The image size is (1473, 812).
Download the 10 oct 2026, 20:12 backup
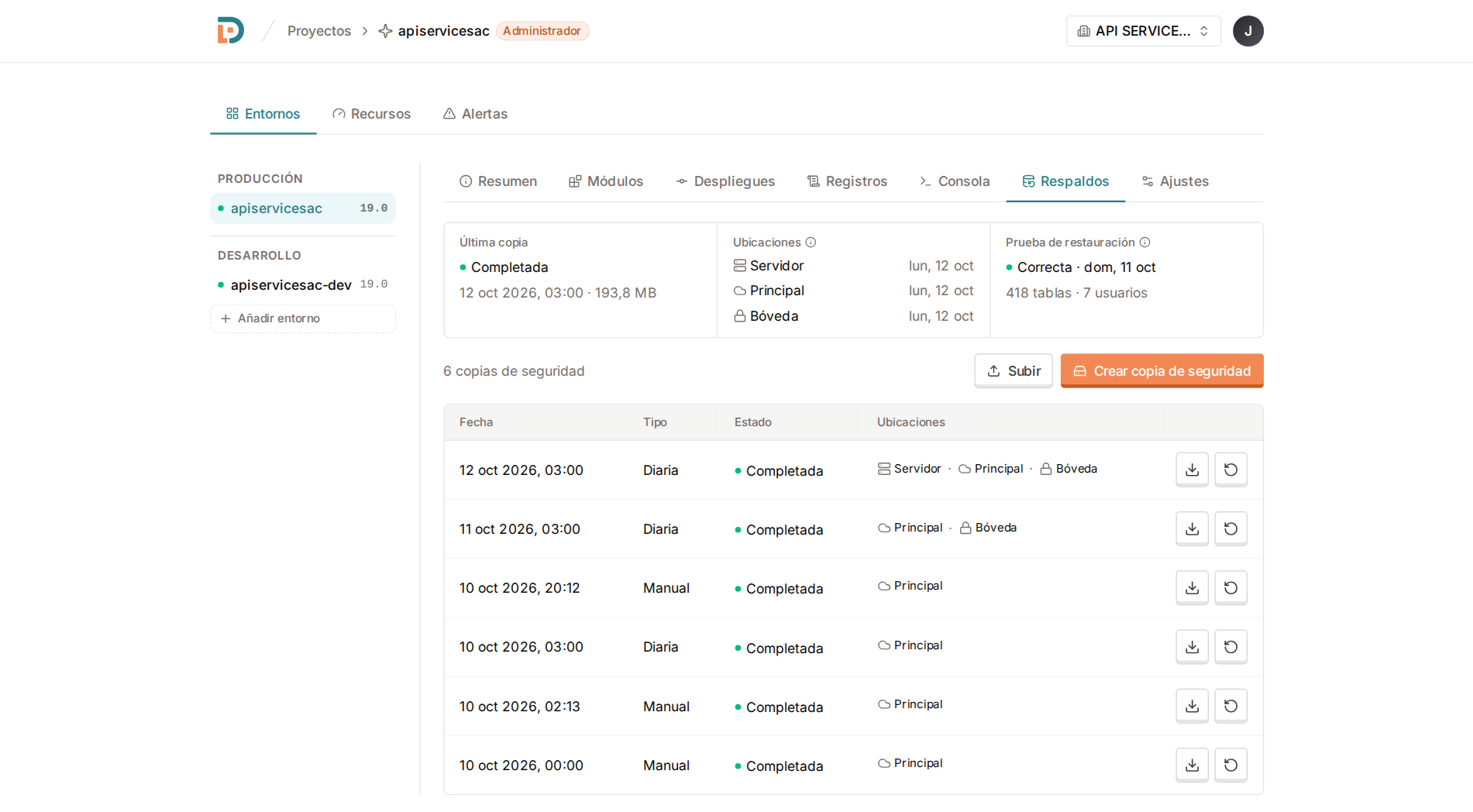tap(1192, 587)
